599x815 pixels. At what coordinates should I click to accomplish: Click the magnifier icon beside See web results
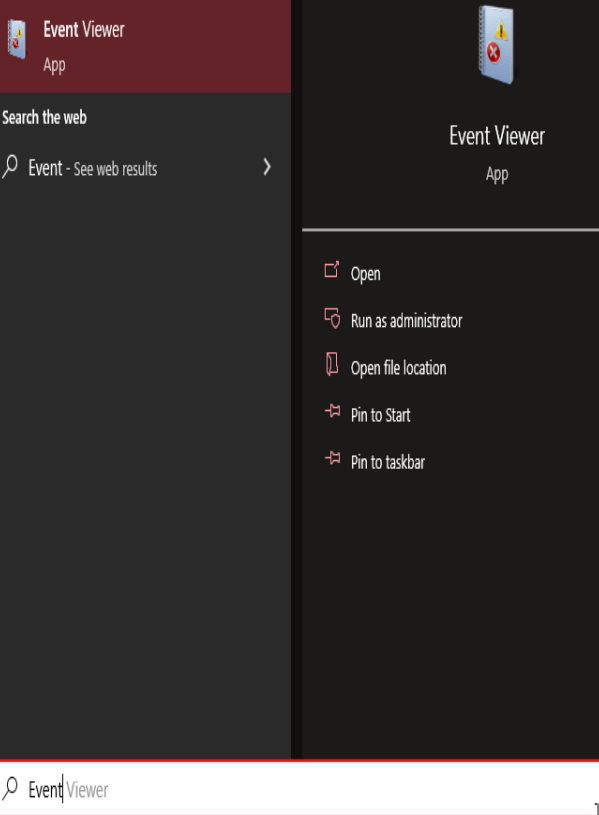(x=10, y=167)
